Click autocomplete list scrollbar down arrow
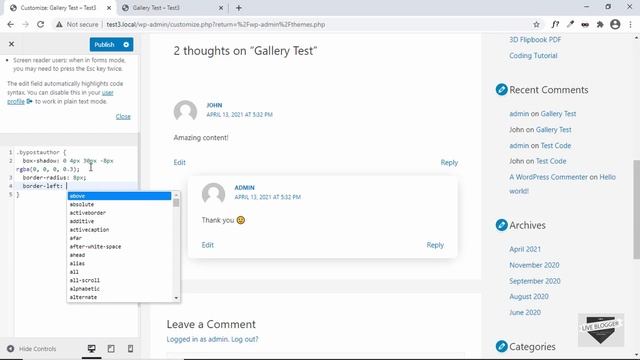This screenshot has height=360, width=640. (176, 298)
